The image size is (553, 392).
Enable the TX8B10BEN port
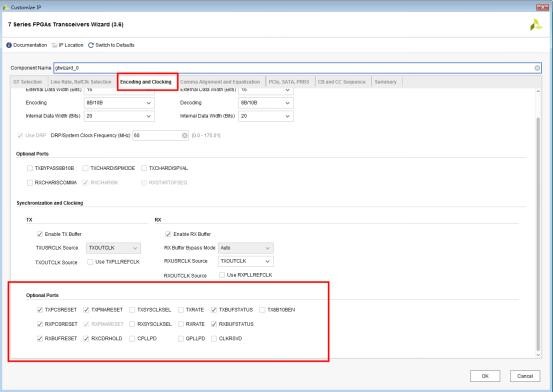(262, 310)
